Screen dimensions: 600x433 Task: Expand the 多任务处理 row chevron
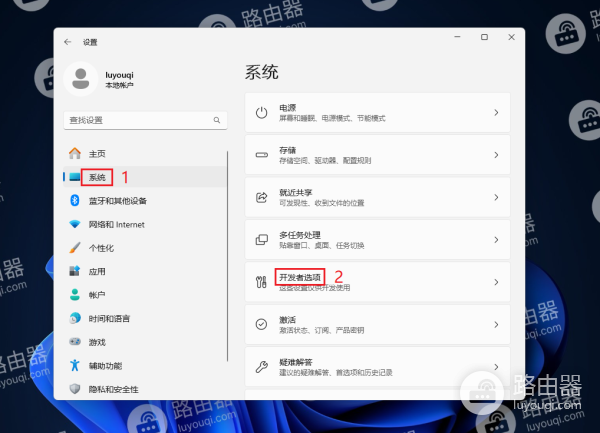(x=496, y=240)
